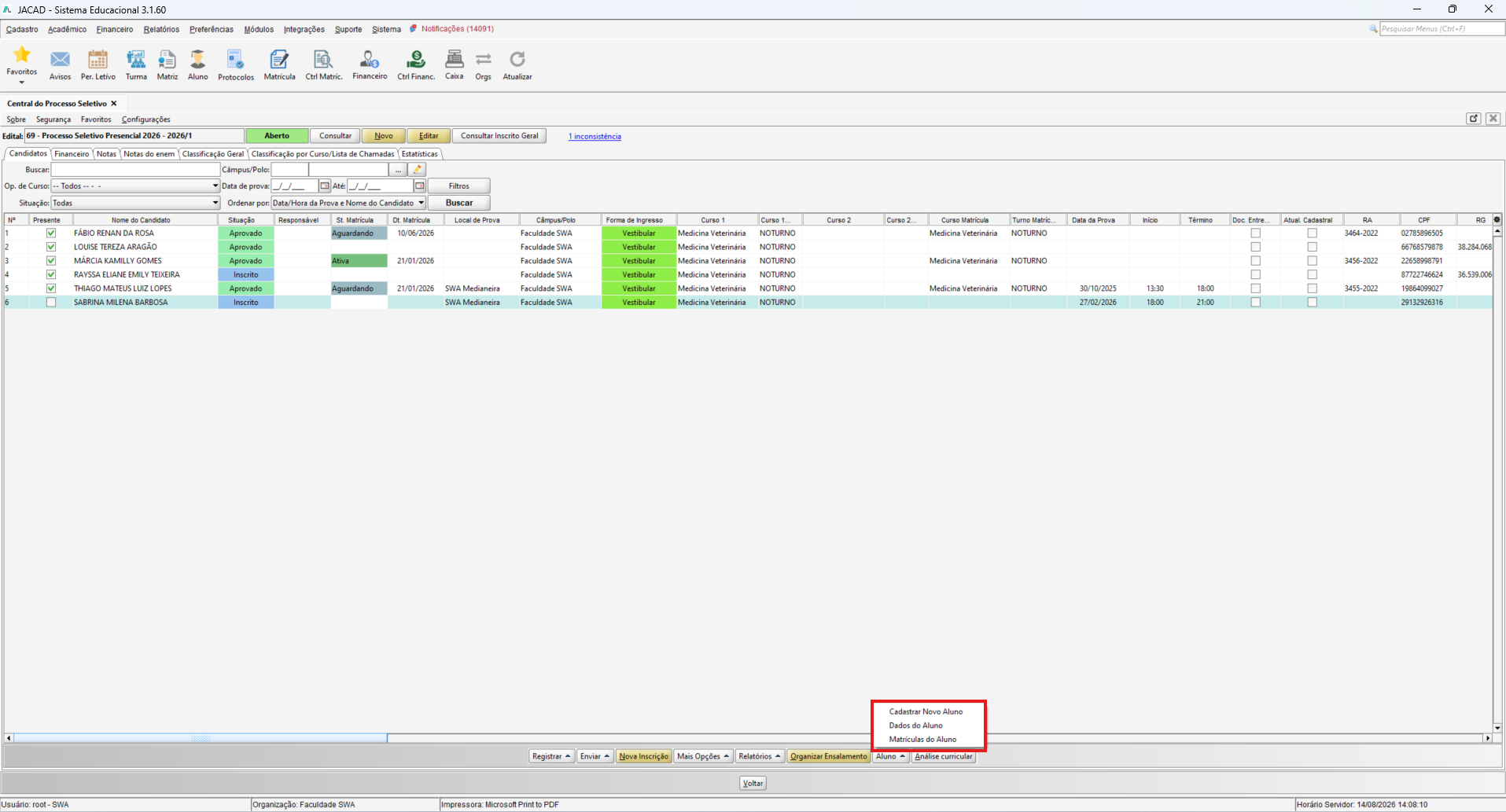Check Doc. Entregue box for Fábio Renan da Rosa
1506x812 pixels.
(x=1256, y=233)
